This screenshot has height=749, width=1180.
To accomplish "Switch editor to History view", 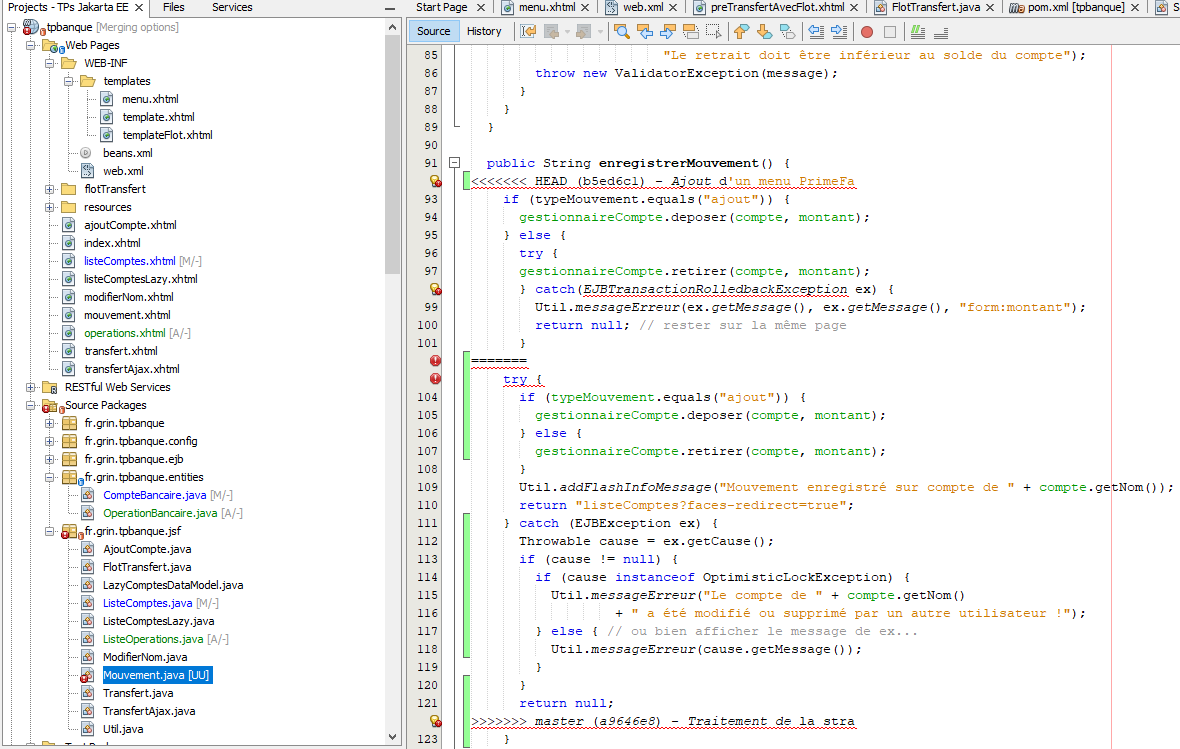I will (484, 31).
